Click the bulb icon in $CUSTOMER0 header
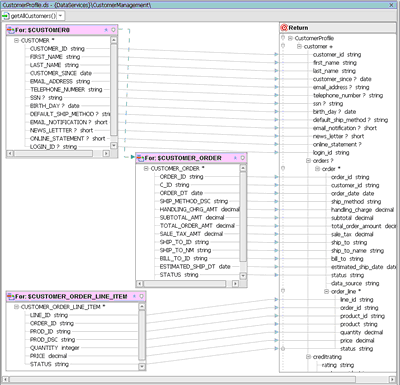 113,30
